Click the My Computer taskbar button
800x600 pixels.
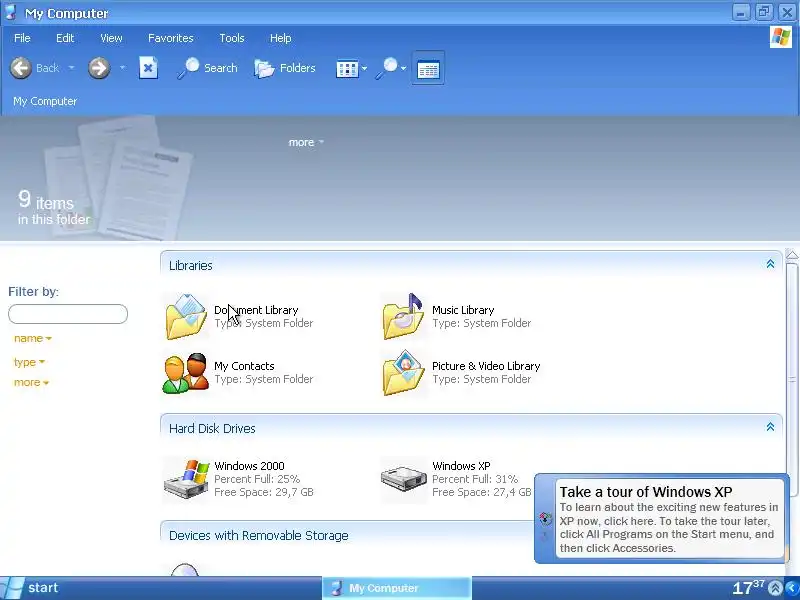(x=397, y=588)
